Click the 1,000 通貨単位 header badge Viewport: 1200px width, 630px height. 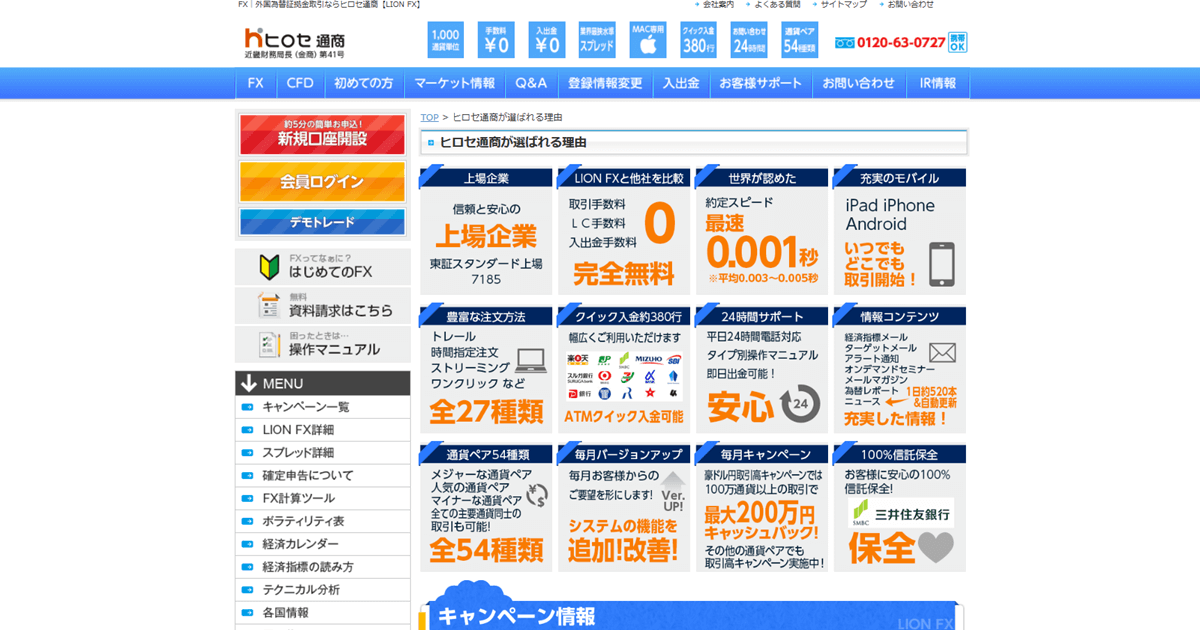click(x=445, y=40)
